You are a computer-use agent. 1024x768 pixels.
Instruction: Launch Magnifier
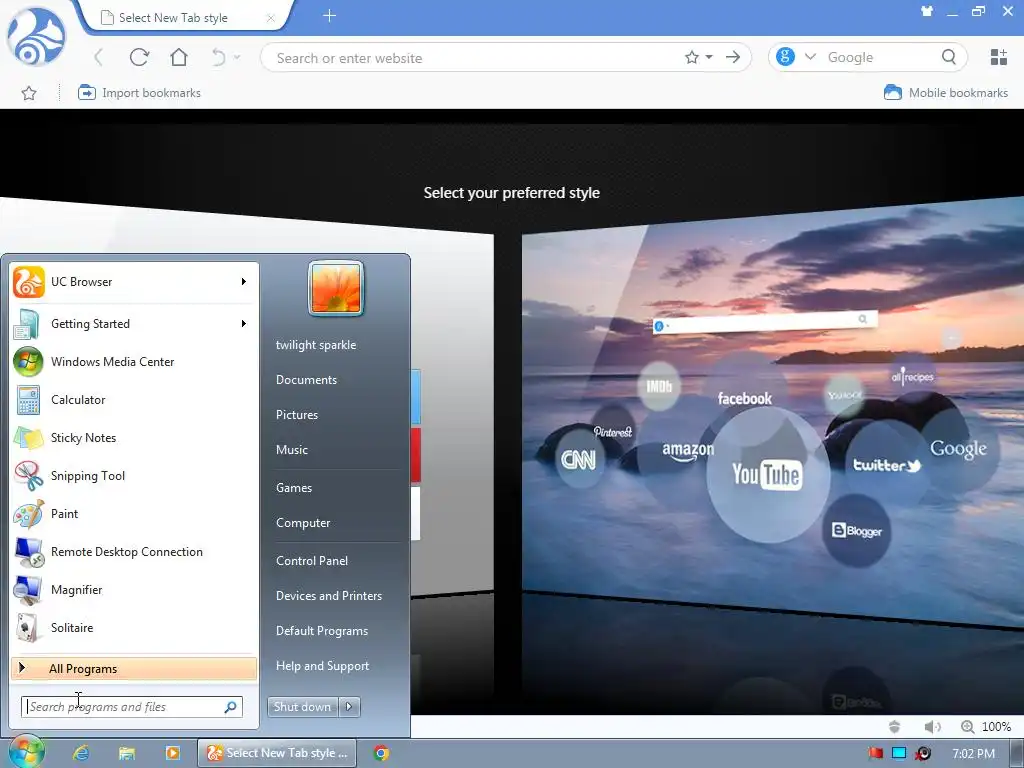pyautogui.click(x=134, y=590)
